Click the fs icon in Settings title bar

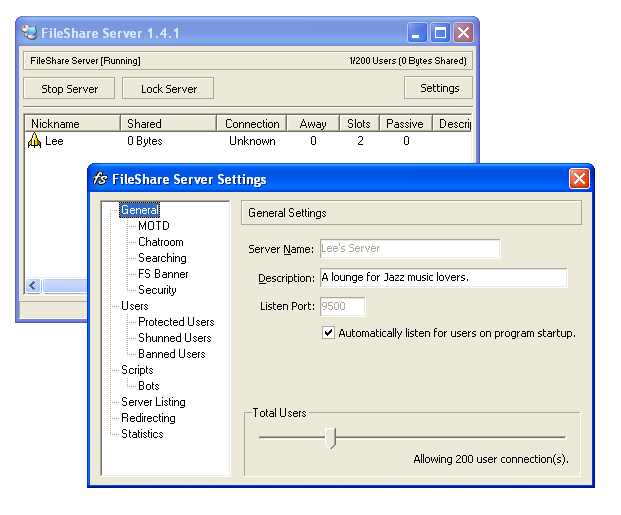[100, 180]
